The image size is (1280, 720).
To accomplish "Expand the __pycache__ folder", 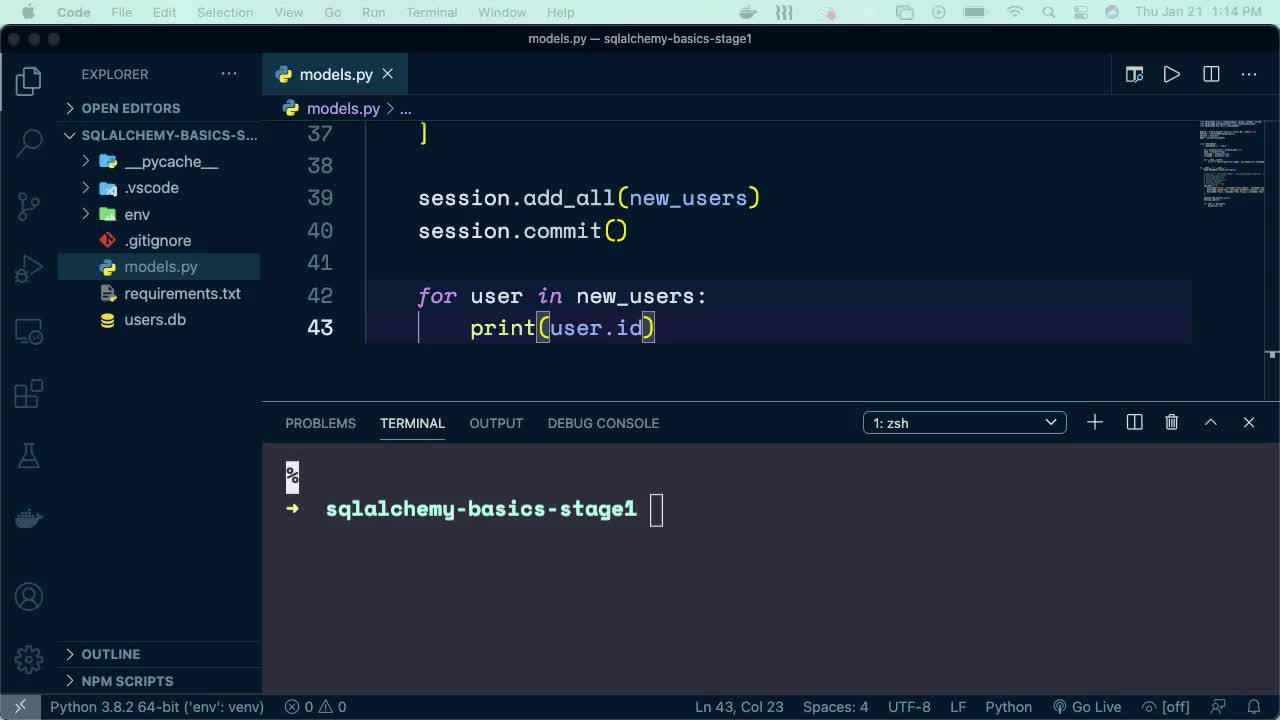I will pyautogui.click(x=160, y=161).
